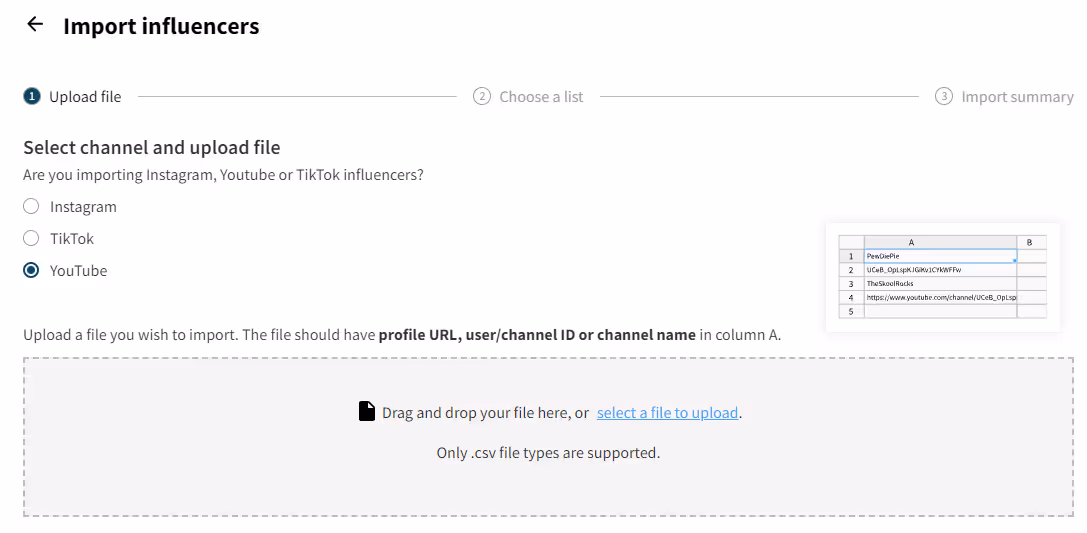This screenshot has height=533, width=1087.
Task: Open the Choose a list step label
Action: coord(541,97)
